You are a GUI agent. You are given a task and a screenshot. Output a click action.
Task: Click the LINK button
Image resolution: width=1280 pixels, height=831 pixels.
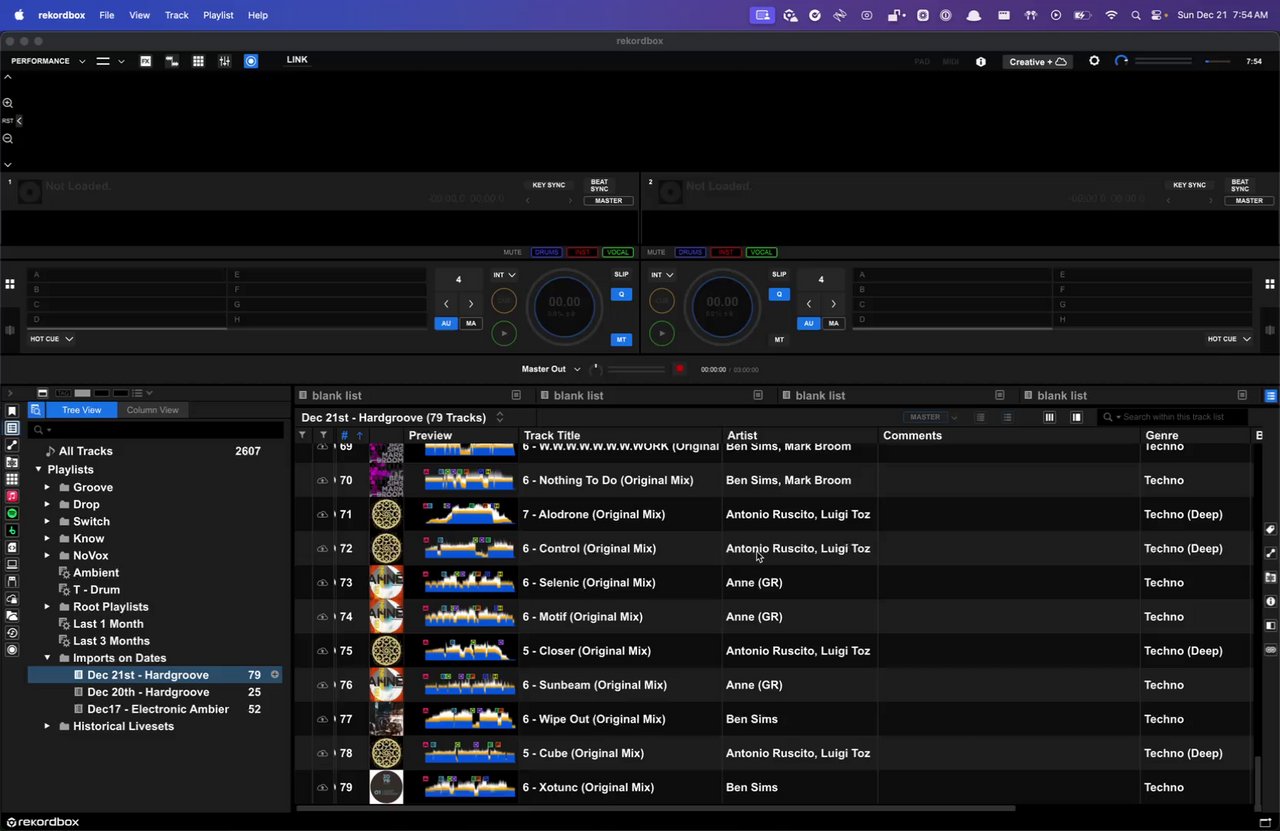pyautogui.click(x=297, y=60)
